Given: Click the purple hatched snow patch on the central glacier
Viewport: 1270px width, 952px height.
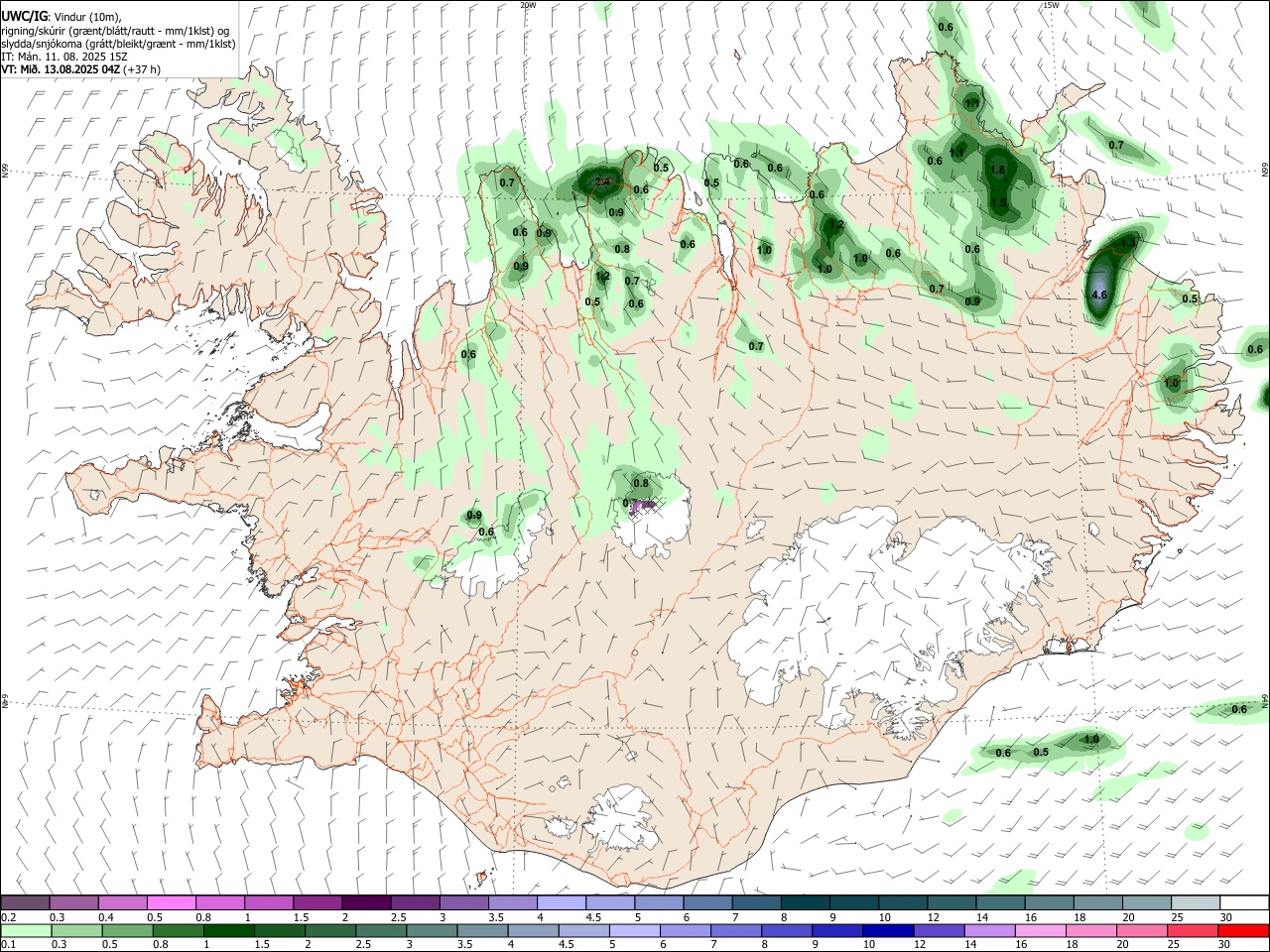Looking at the screenshot, I should pyautogui.click(x=645, y=506).
